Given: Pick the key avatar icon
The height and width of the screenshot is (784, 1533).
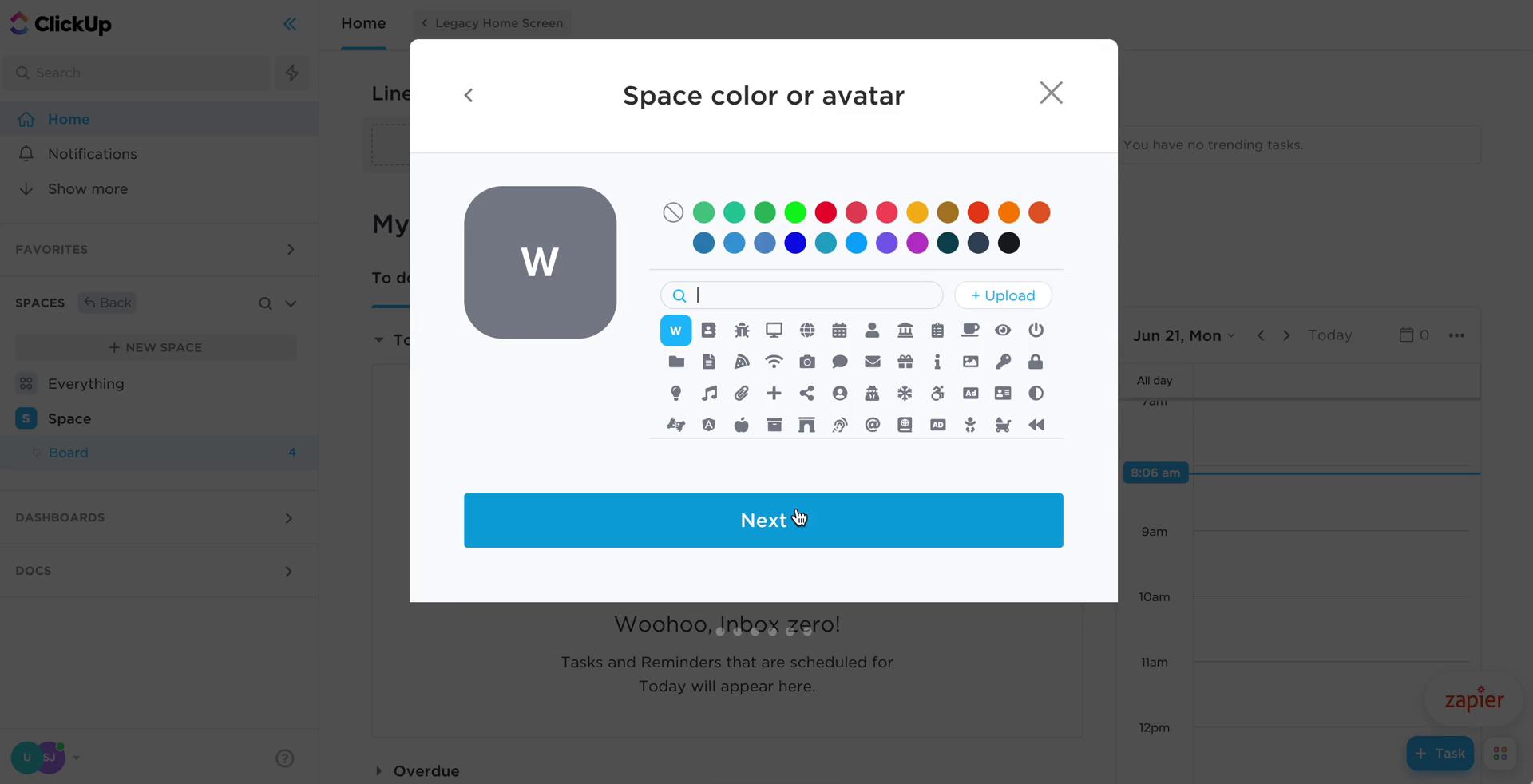Looking at the screenshot, I should click(x=1003, y=362).
